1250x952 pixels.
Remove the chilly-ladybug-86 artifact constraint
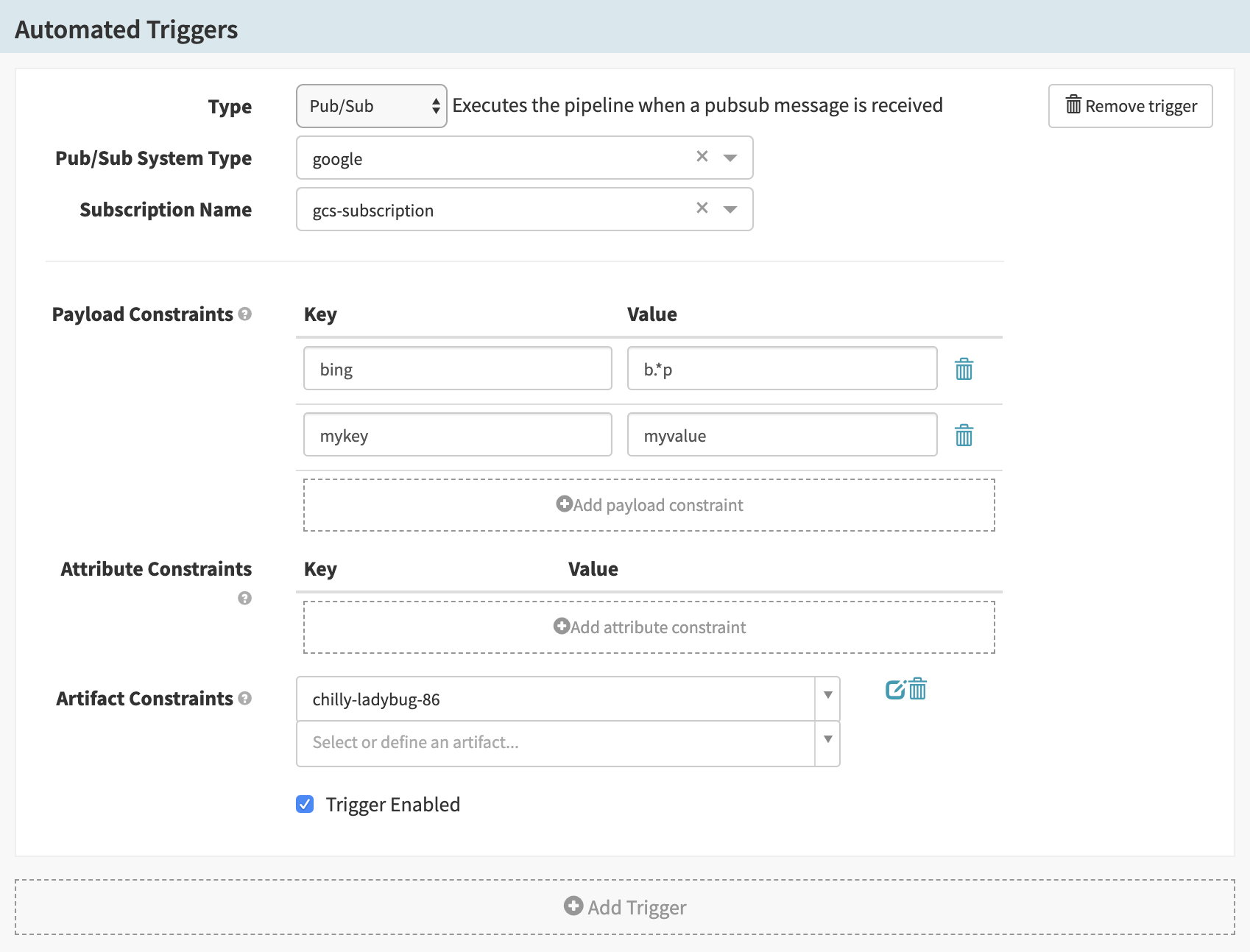[917, 689]
